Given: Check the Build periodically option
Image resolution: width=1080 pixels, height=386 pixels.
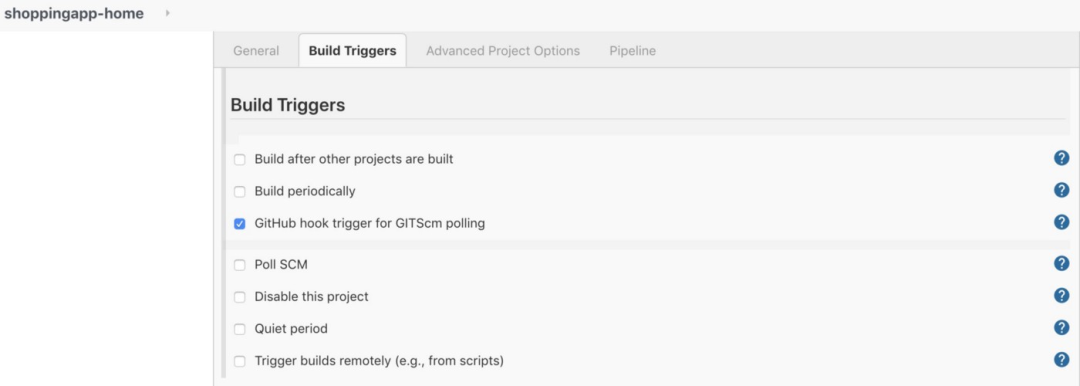Looking at the screenshot, I should pos(240,192).
